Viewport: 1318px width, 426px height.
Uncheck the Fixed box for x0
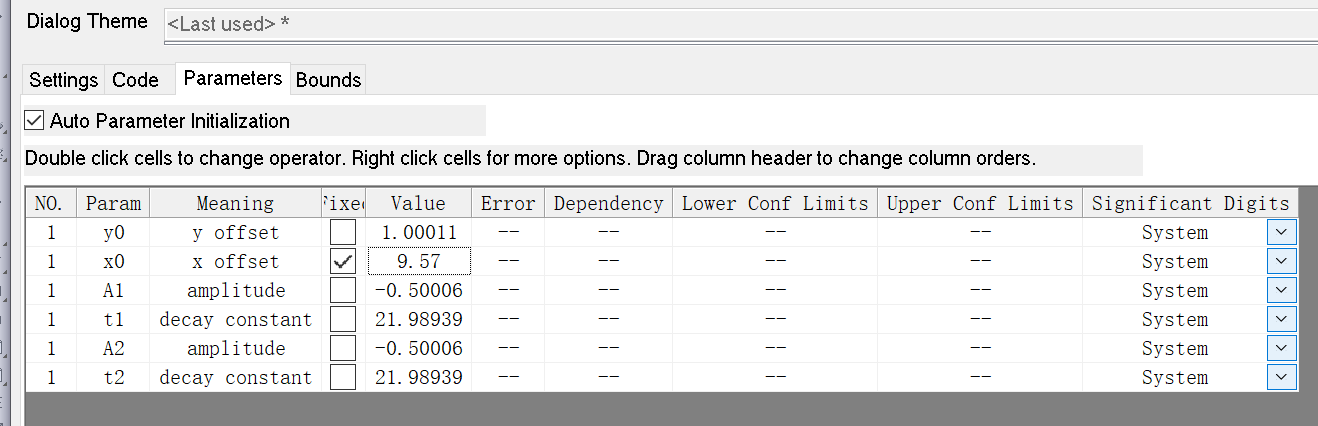343,262
